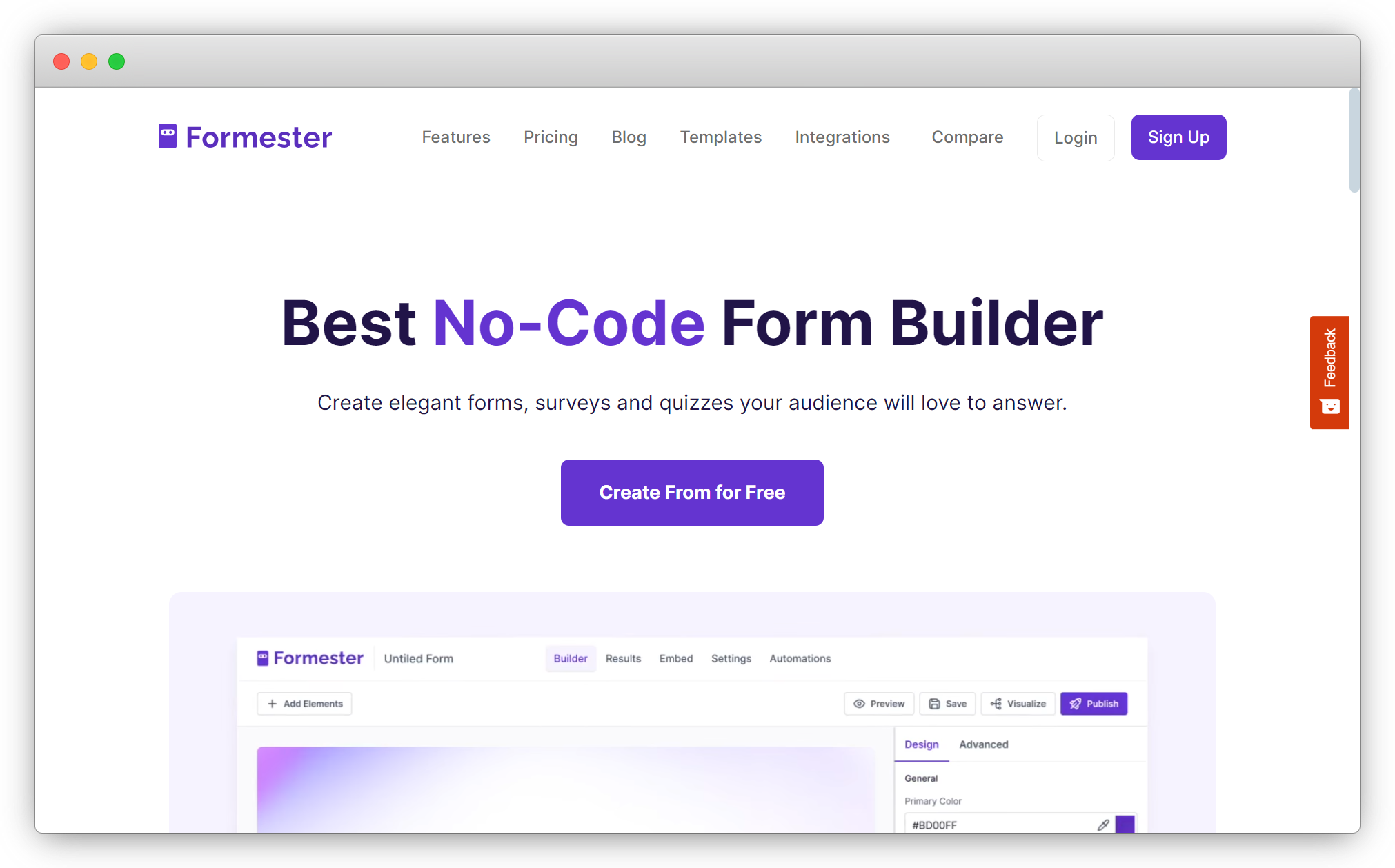Viewport: 1395px width, 868px height.
Task: Click the Pricing navigation menu item
Action: 551,137
